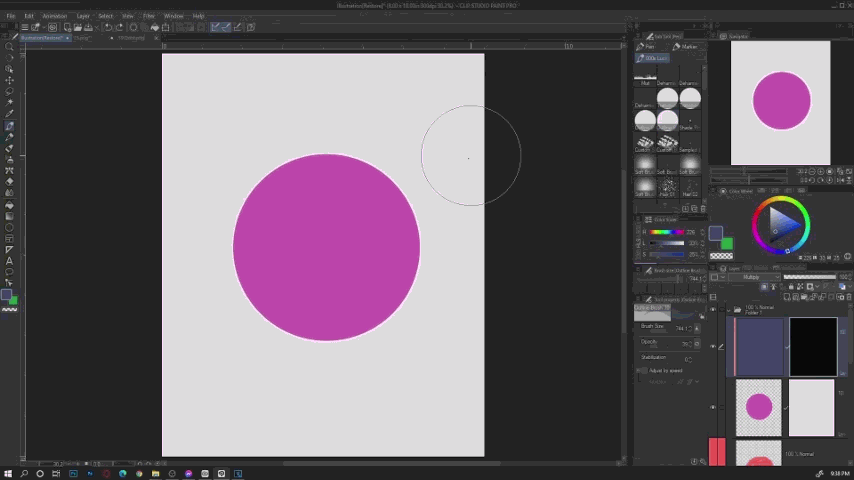Viewport: 854px width, 480px height.
Task: Hide the Folder 1 layer folder
Action: click(x=713, y=308)
